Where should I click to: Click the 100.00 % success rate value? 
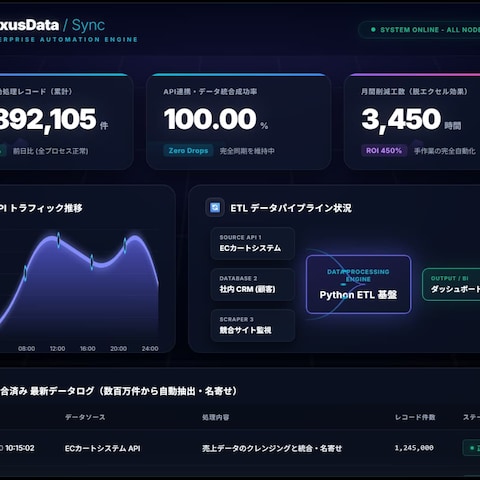coord(216,119)
